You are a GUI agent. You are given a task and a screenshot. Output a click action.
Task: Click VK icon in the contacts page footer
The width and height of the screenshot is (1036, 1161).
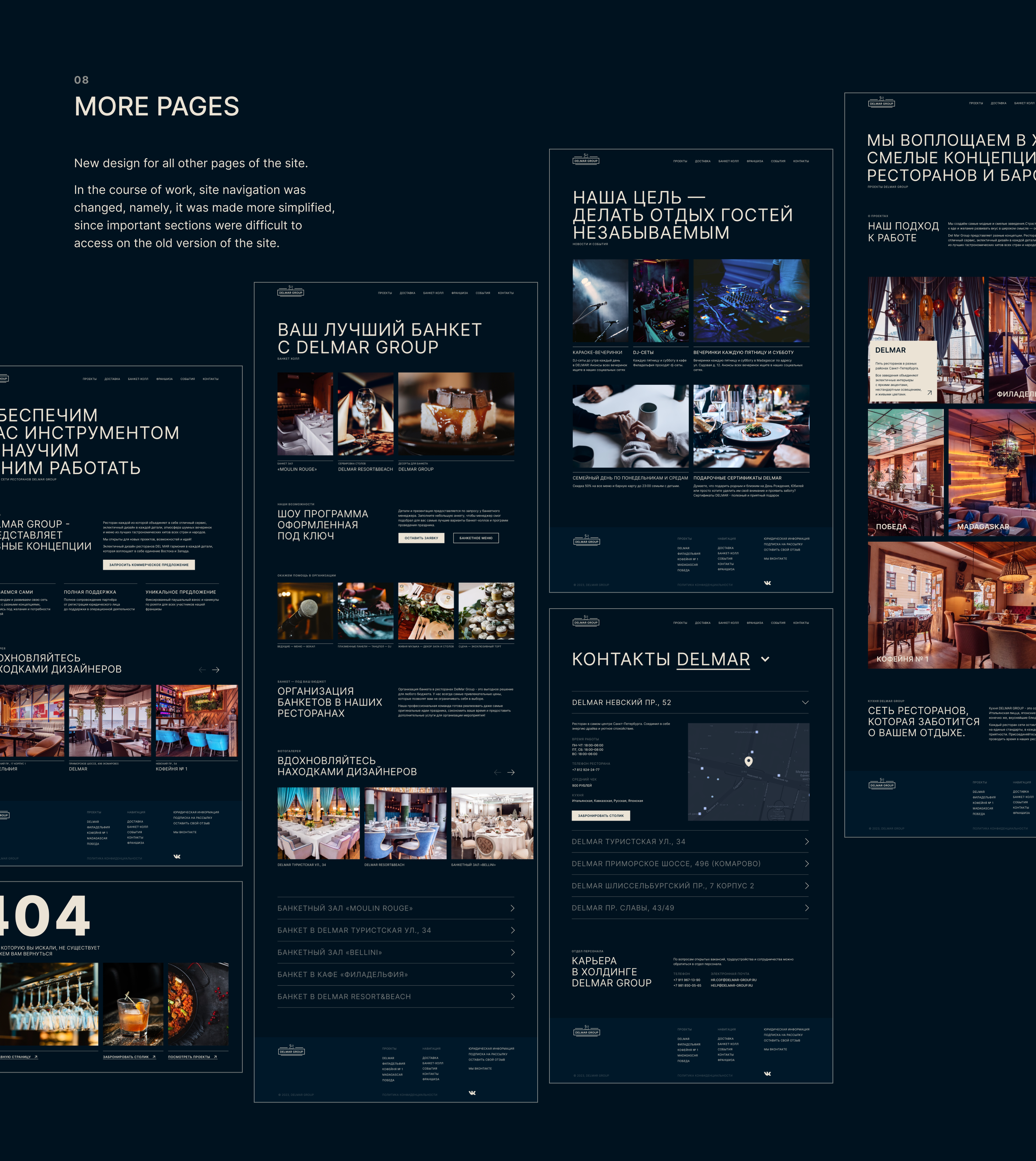(767, 1073)
